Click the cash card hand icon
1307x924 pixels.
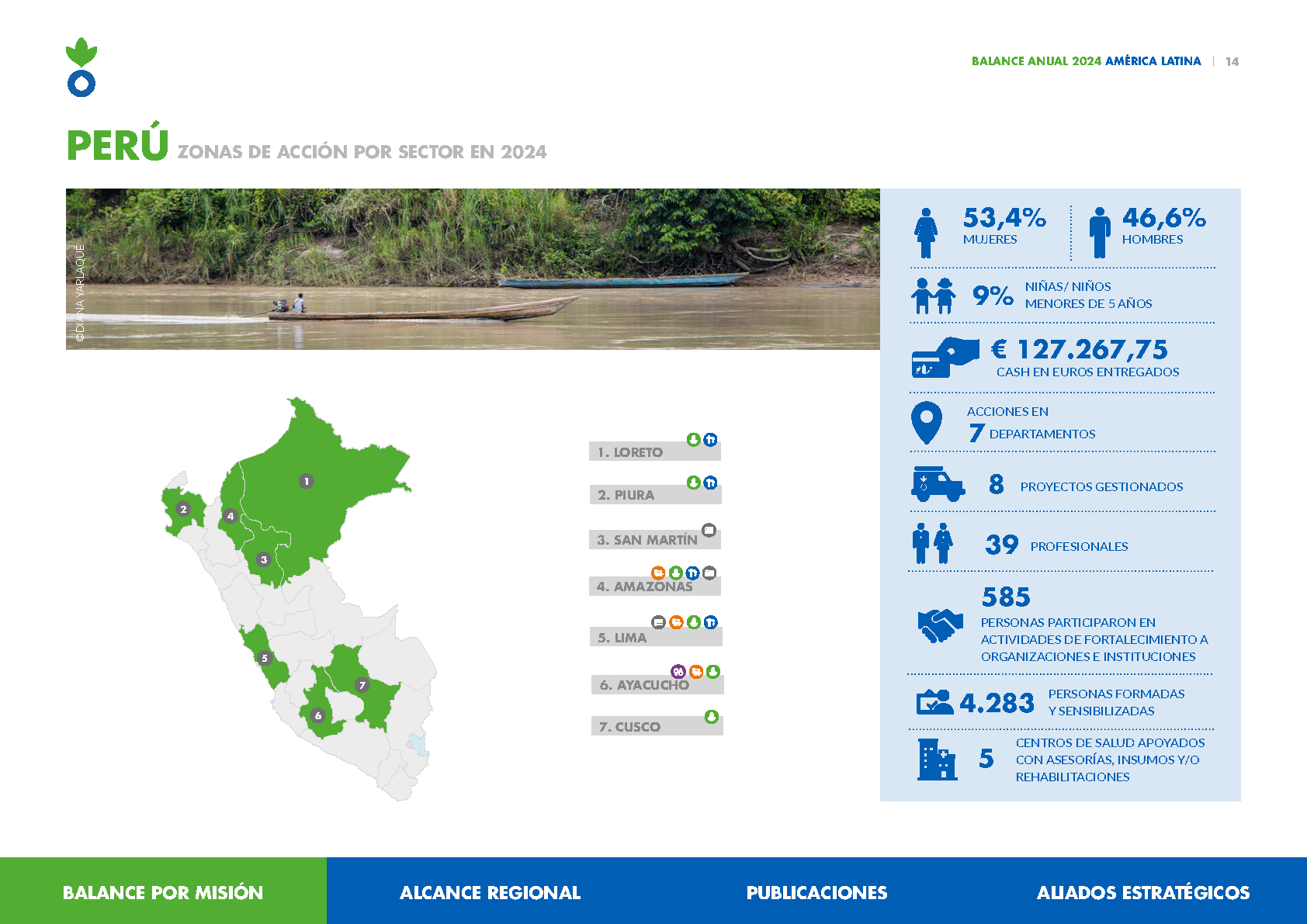point(945,358)
